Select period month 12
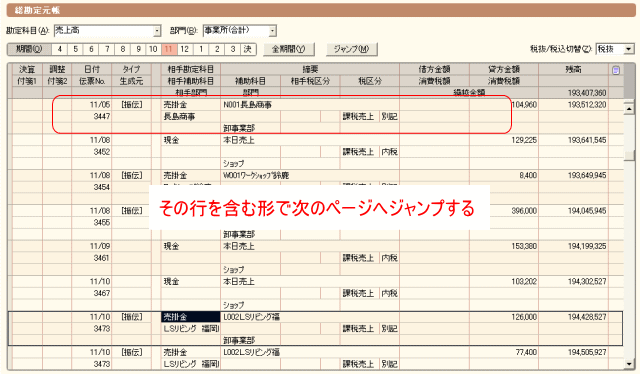This screenshot has height=374, width=640. [184, 49]
